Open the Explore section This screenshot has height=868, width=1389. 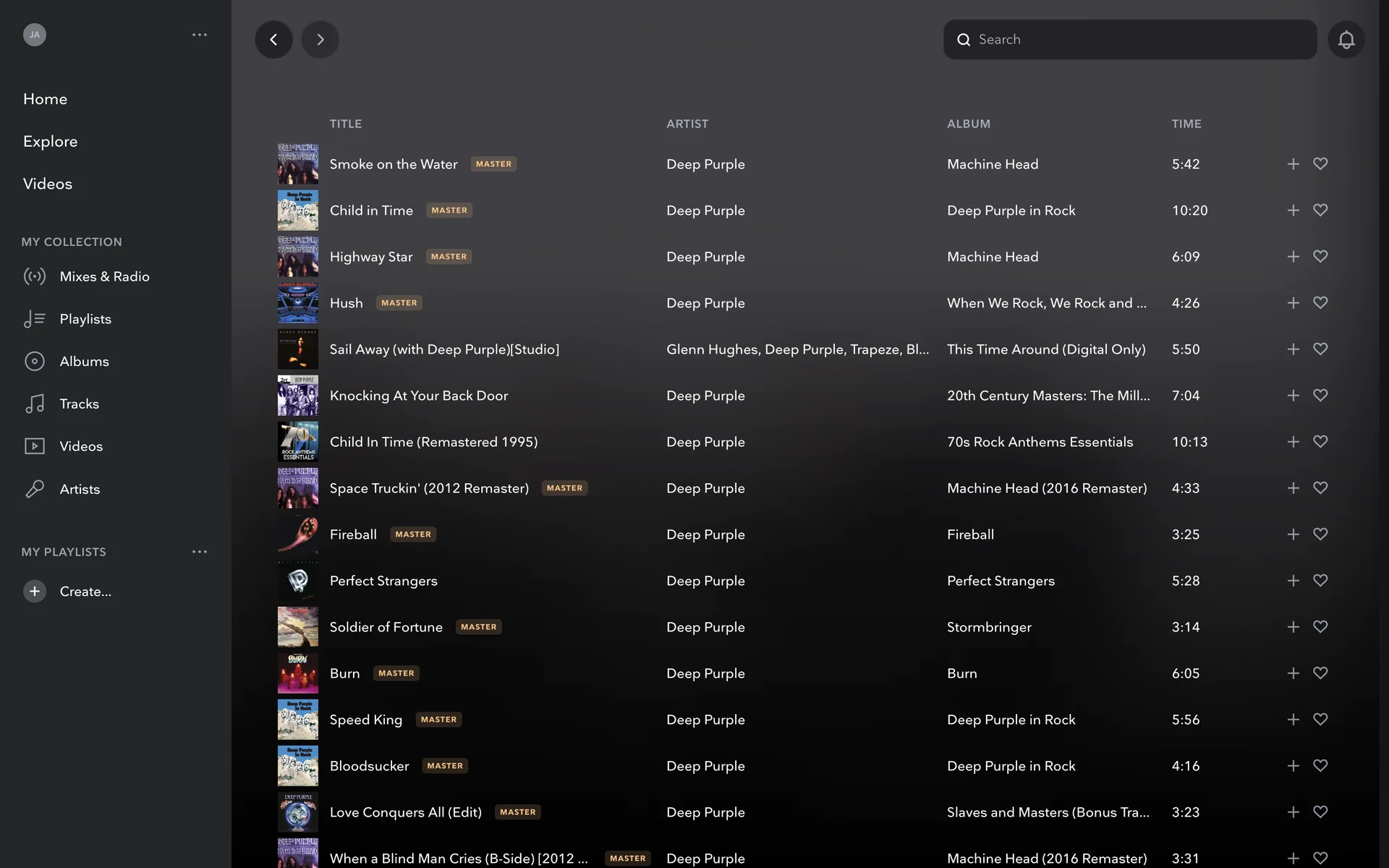click(x=50, y=142)
